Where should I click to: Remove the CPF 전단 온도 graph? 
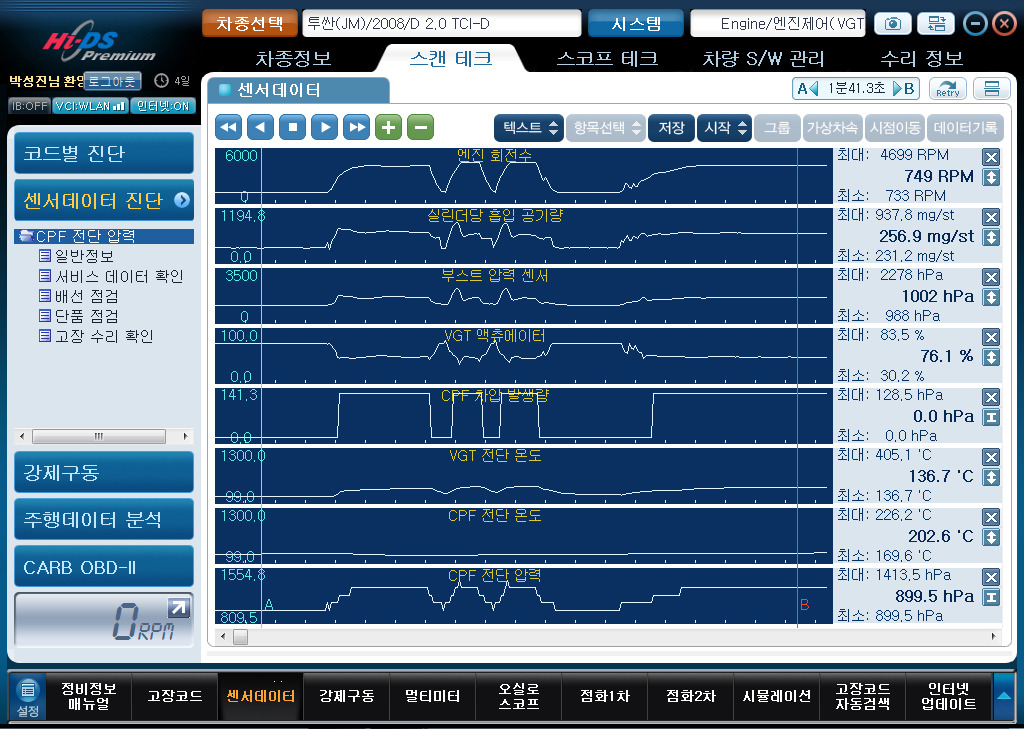pos(991,517)
